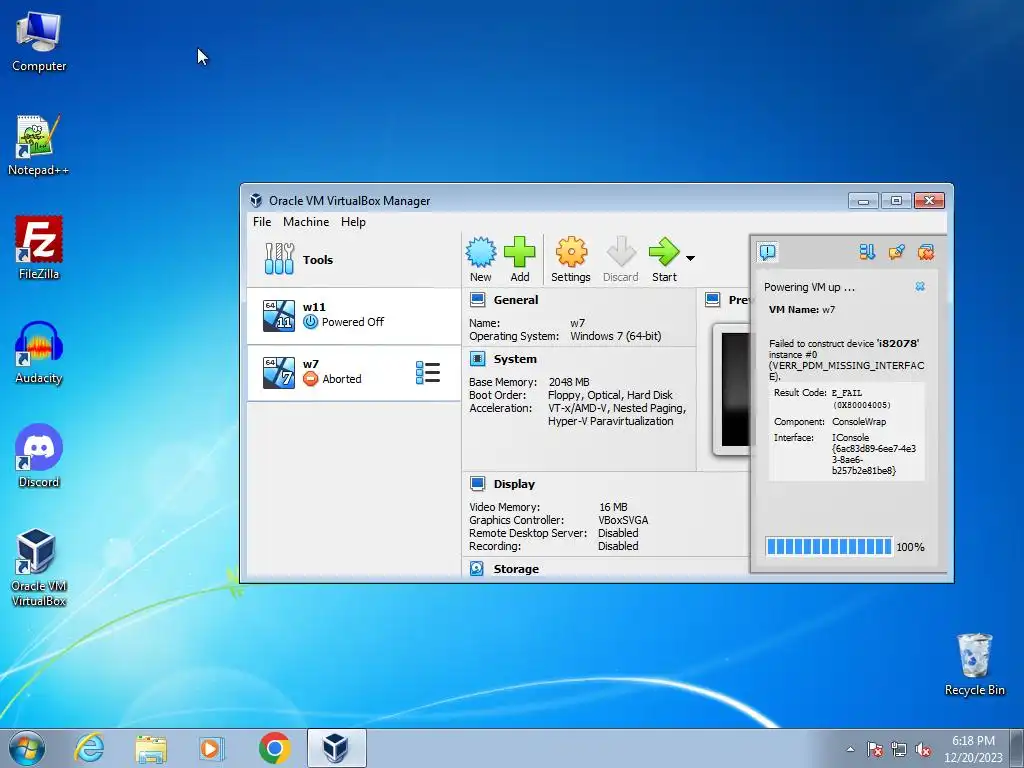The width and height of the screenshot is (1024, 768).
Task: Click the Display section header
Action: click(514, 484)
